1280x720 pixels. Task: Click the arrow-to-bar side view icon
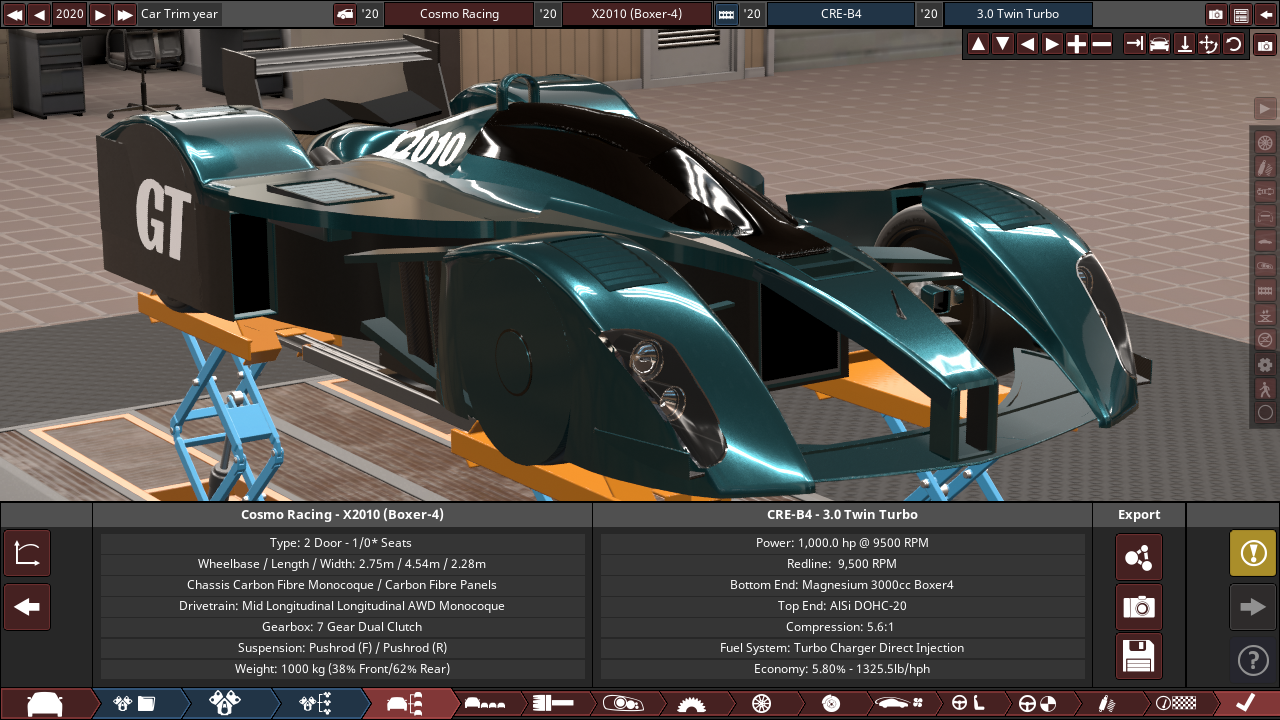(x=1134, y=44)
